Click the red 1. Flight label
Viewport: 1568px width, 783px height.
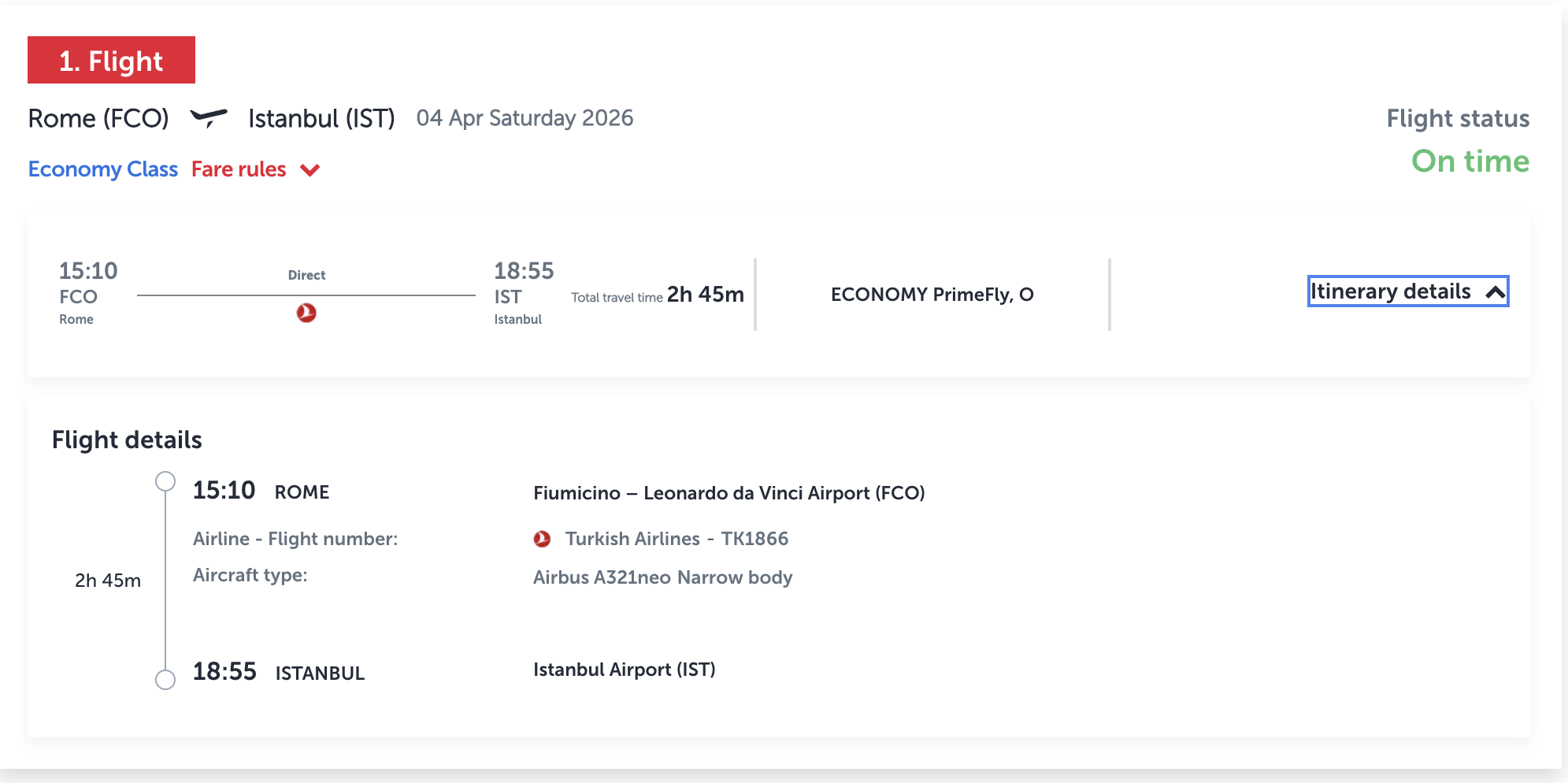click(x=111, y=61)
